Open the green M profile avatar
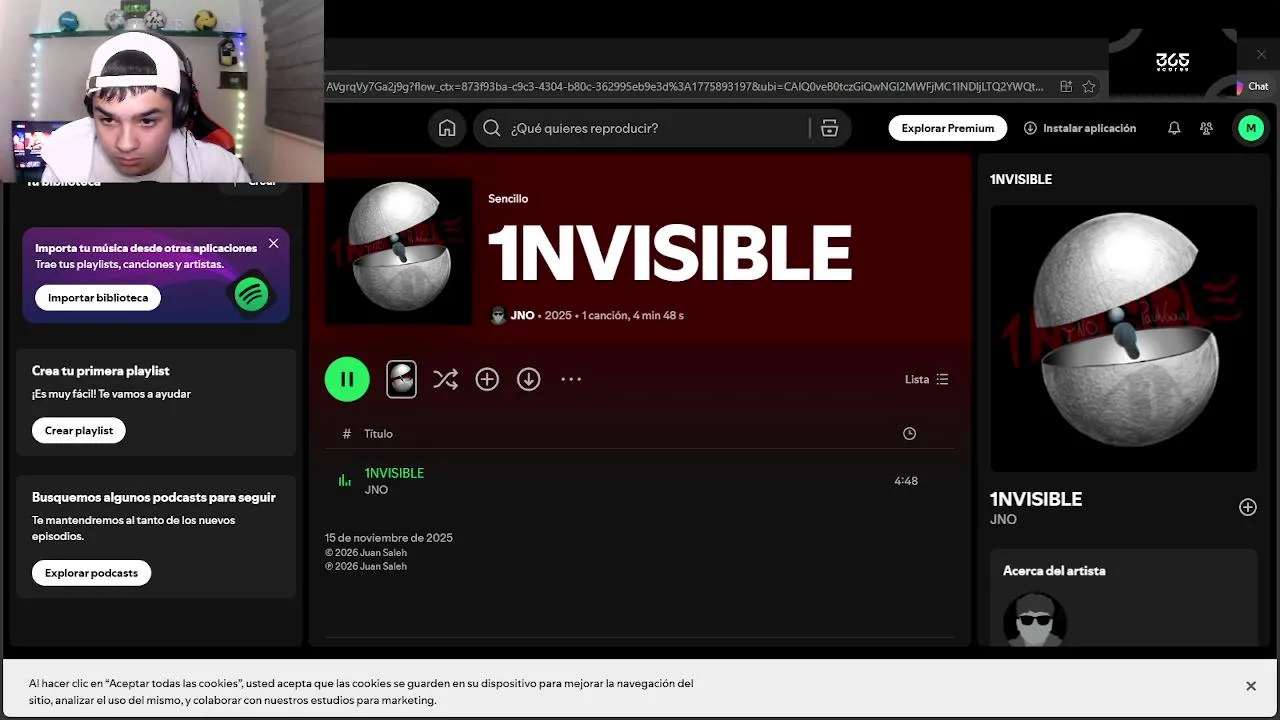 [x=1250, y=128]
